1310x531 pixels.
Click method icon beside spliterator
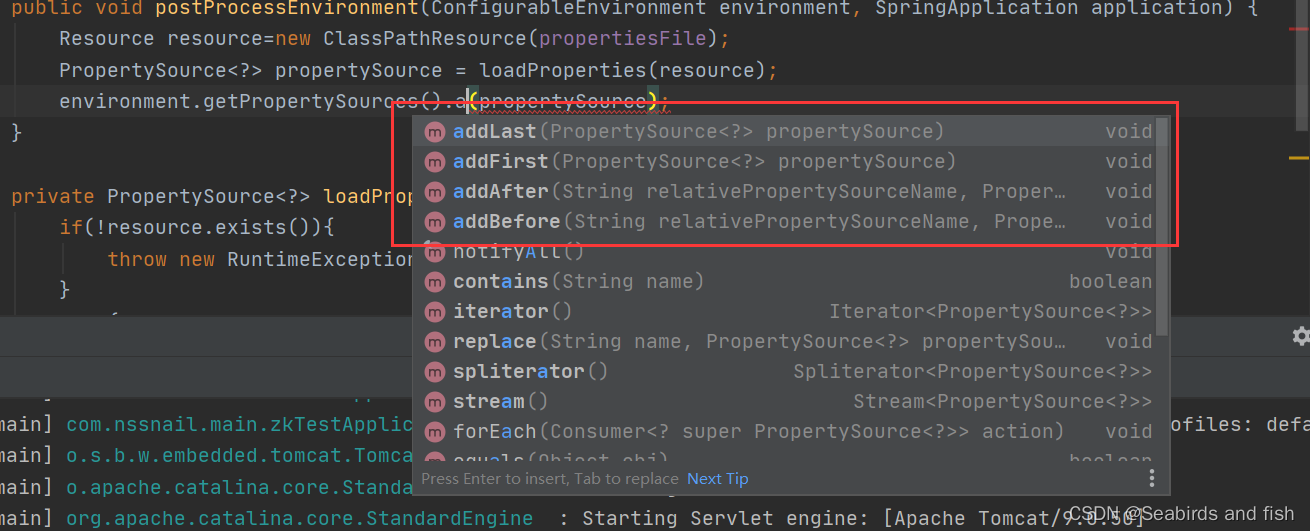coord(434,372)
